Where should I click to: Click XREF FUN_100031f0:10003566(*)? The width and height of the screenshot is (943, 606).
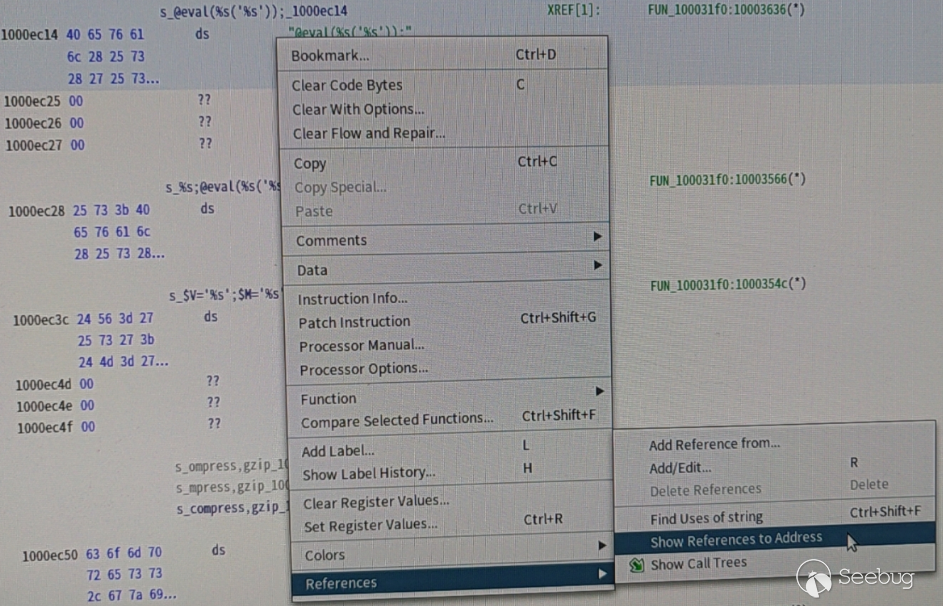tap(727, 180)
